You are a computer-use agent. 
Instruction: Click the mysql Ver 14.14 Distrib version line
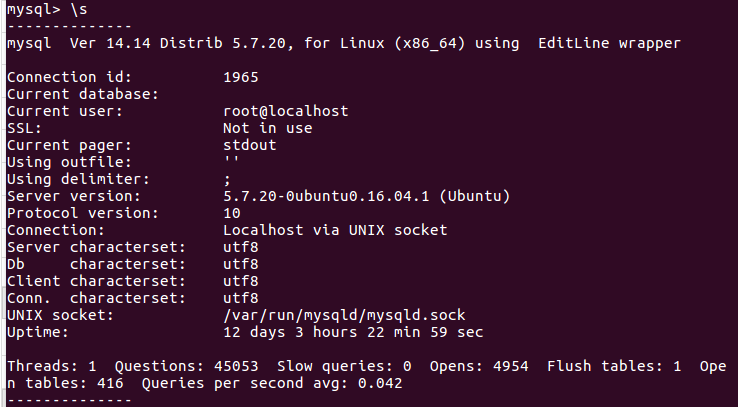(x=344, y=43)
